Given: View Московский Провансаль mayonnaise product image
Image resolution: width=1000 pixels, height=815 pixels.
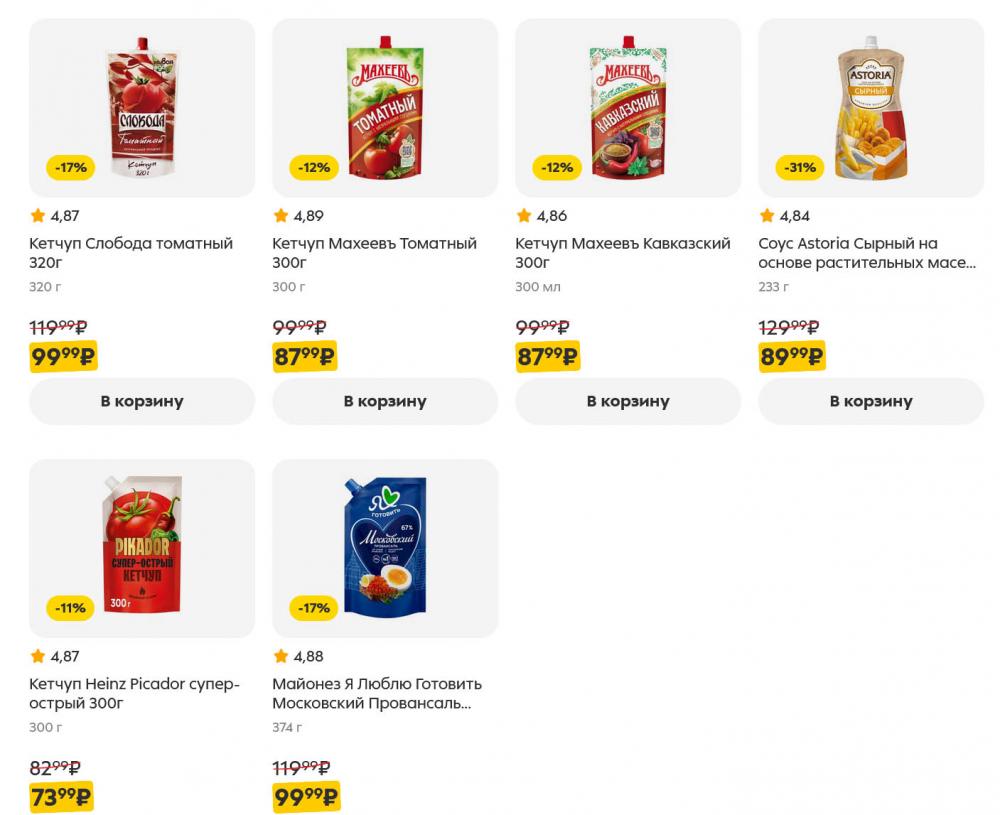Looking at the screenshot, I should [385, 548].
